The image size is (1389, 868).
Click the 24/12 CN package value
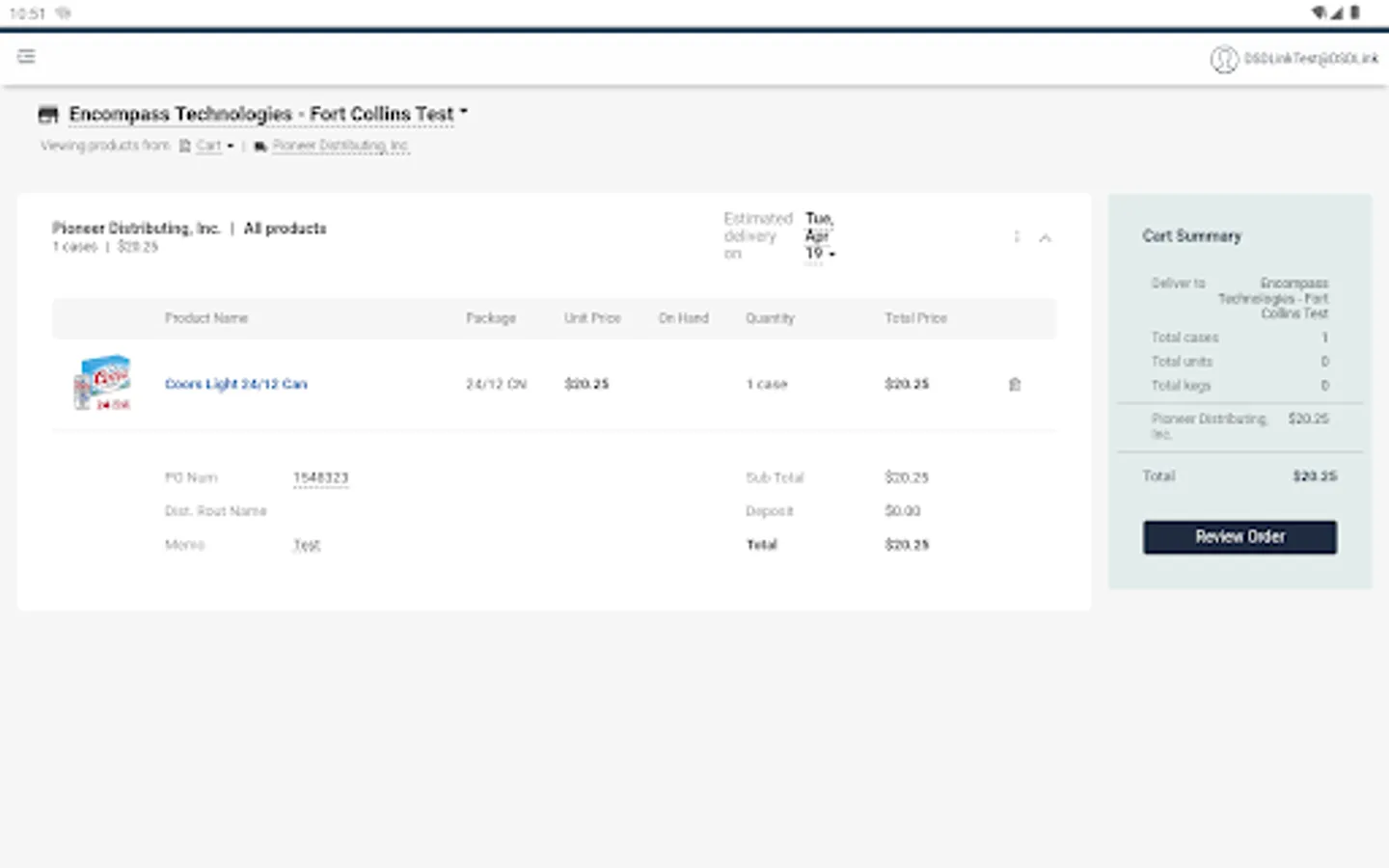click(x=497, y=384)
